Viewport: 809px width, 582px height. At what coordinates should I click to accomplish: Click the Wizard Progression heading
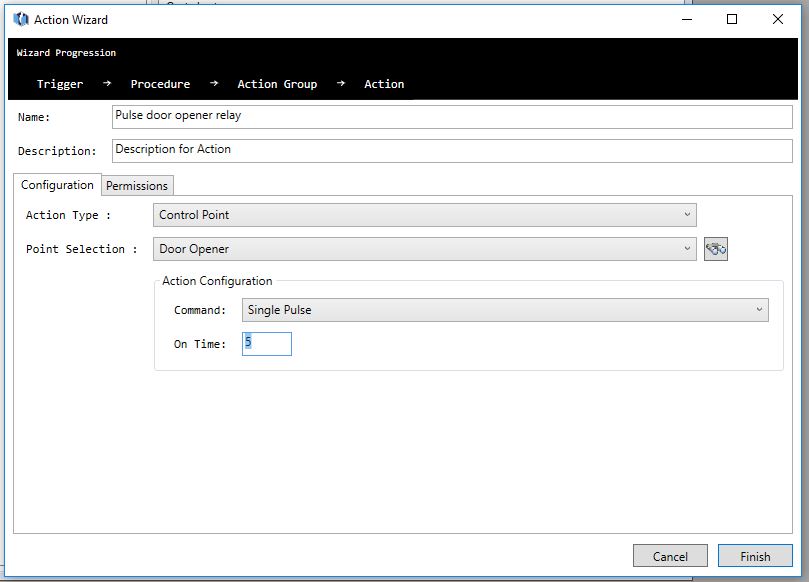66,53
